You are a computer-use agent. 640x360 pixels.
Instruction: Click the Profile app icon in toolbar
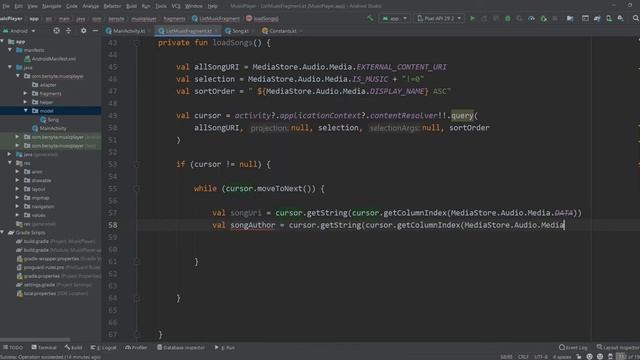point(531,18)
